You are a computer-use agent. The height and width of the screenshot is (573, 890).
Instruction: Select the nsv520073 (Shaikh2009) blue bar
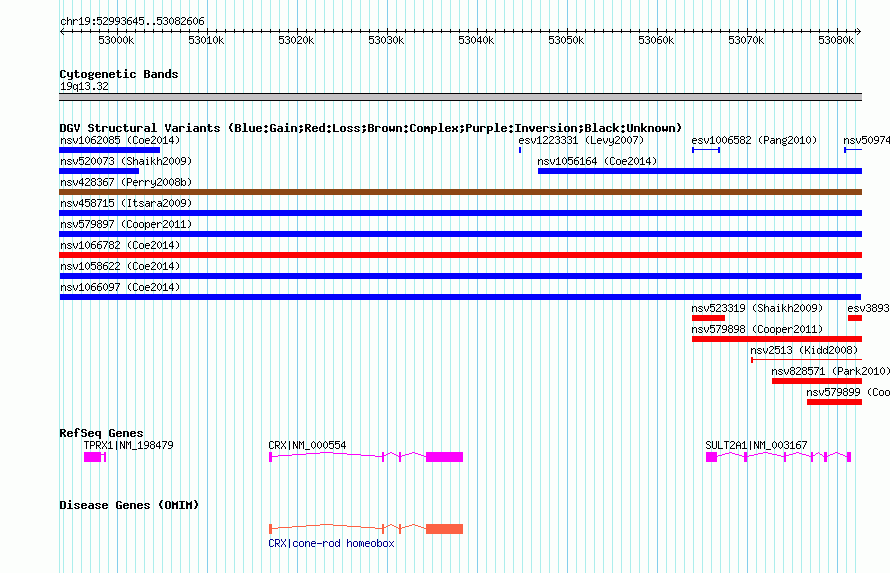99,171
